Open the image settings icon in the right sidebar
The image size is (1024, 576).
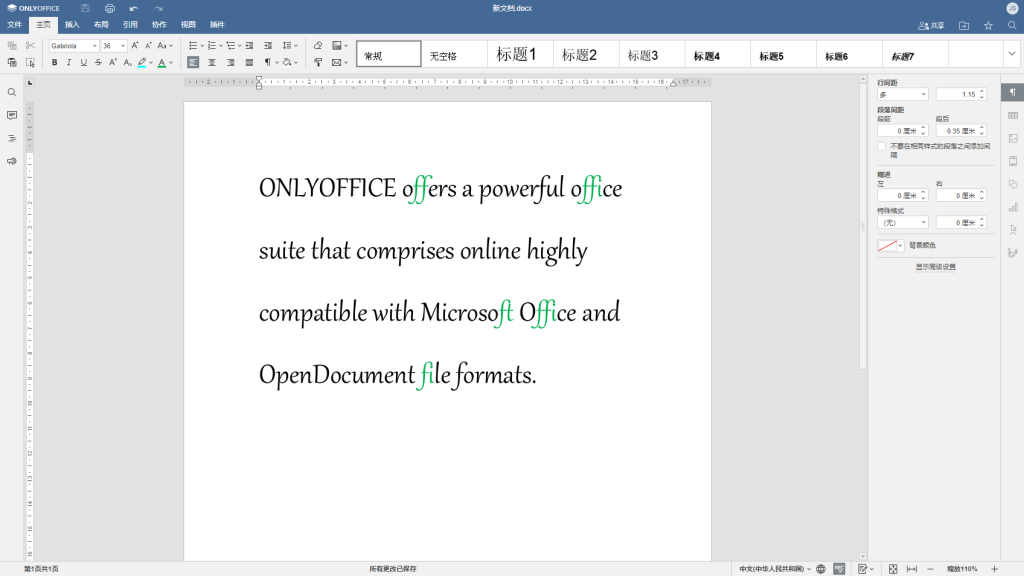tap(1013, 138)
